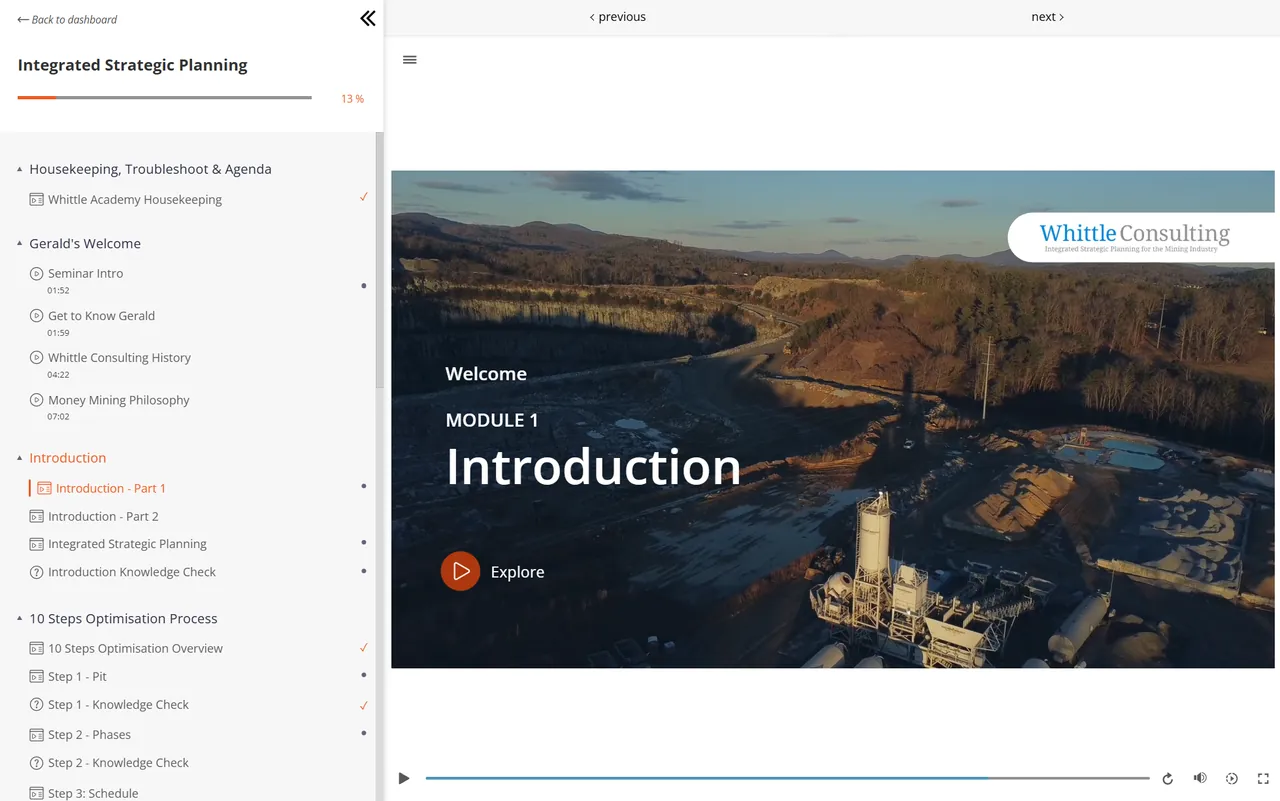This screenshot has height=801, width=1280.
Task: Collapse the course sidebar with double chevron
Action: [x=368, y=18]
